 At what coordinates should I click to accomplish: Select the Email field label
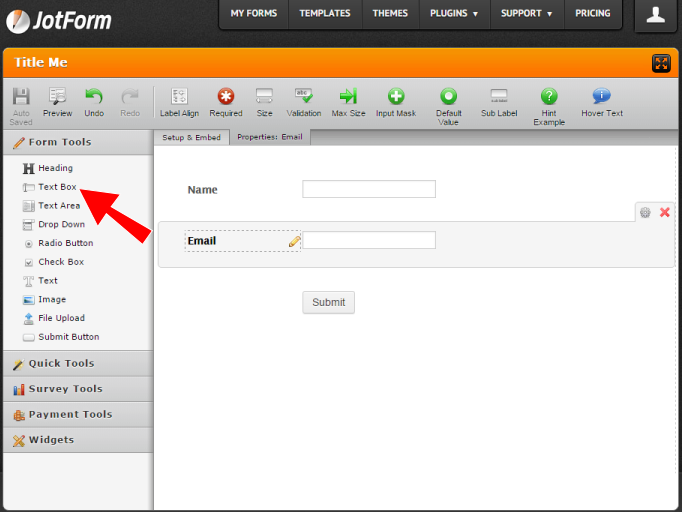coord(202,241)
